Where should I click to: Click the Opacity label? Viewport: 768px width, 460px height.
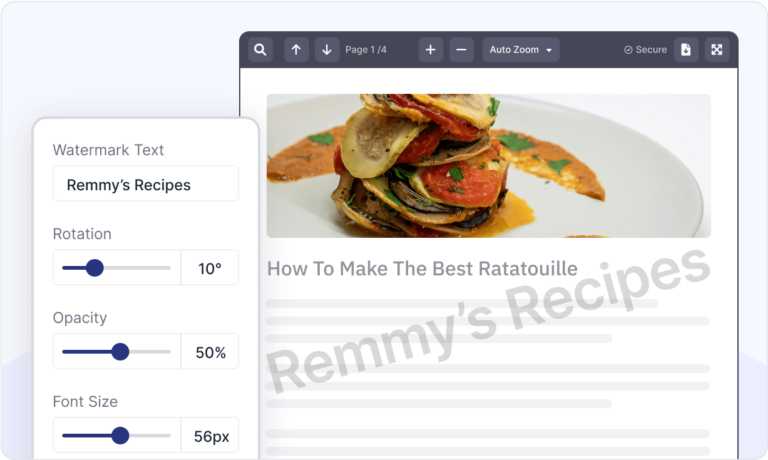click(x=80, y=318)
